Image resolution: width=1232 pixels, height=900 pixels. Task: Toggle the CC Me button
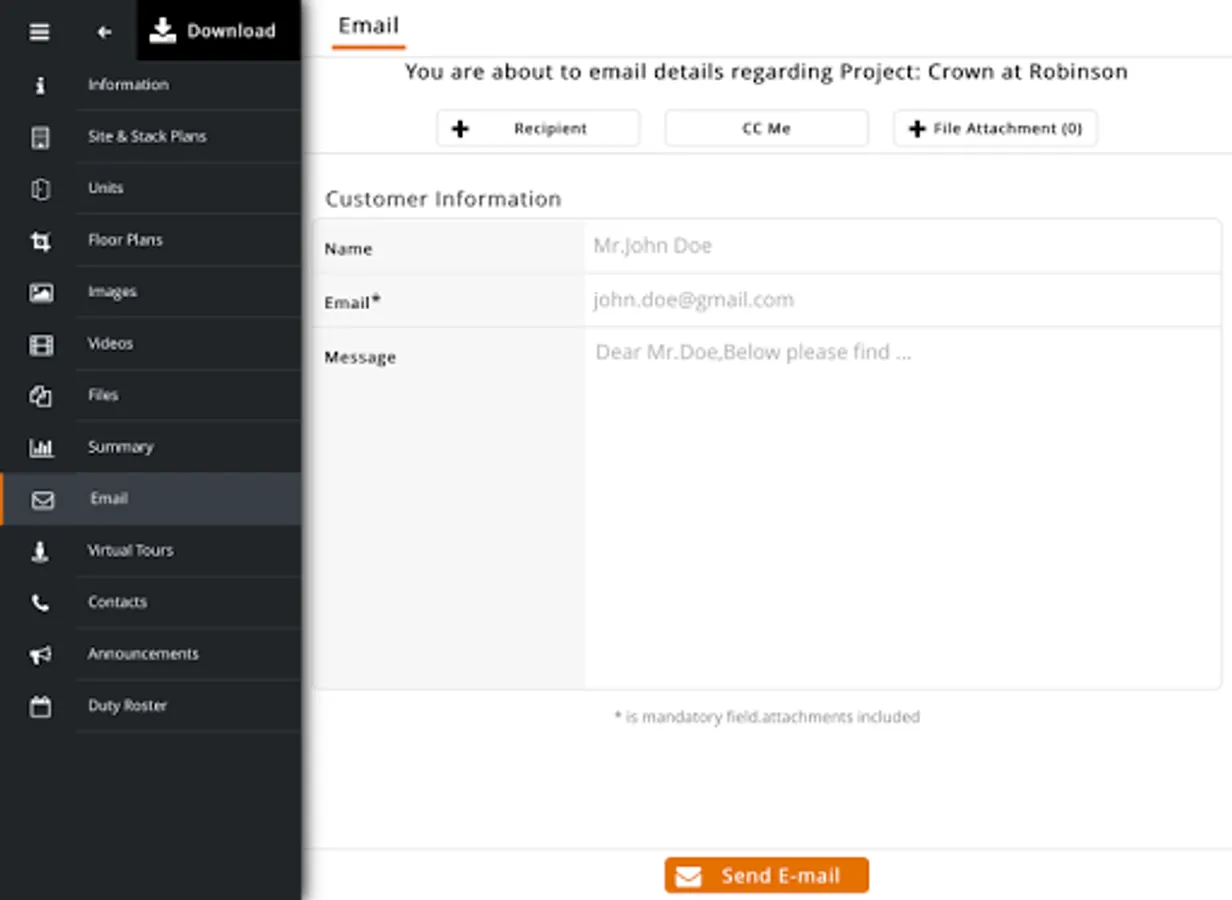(766, 128)
